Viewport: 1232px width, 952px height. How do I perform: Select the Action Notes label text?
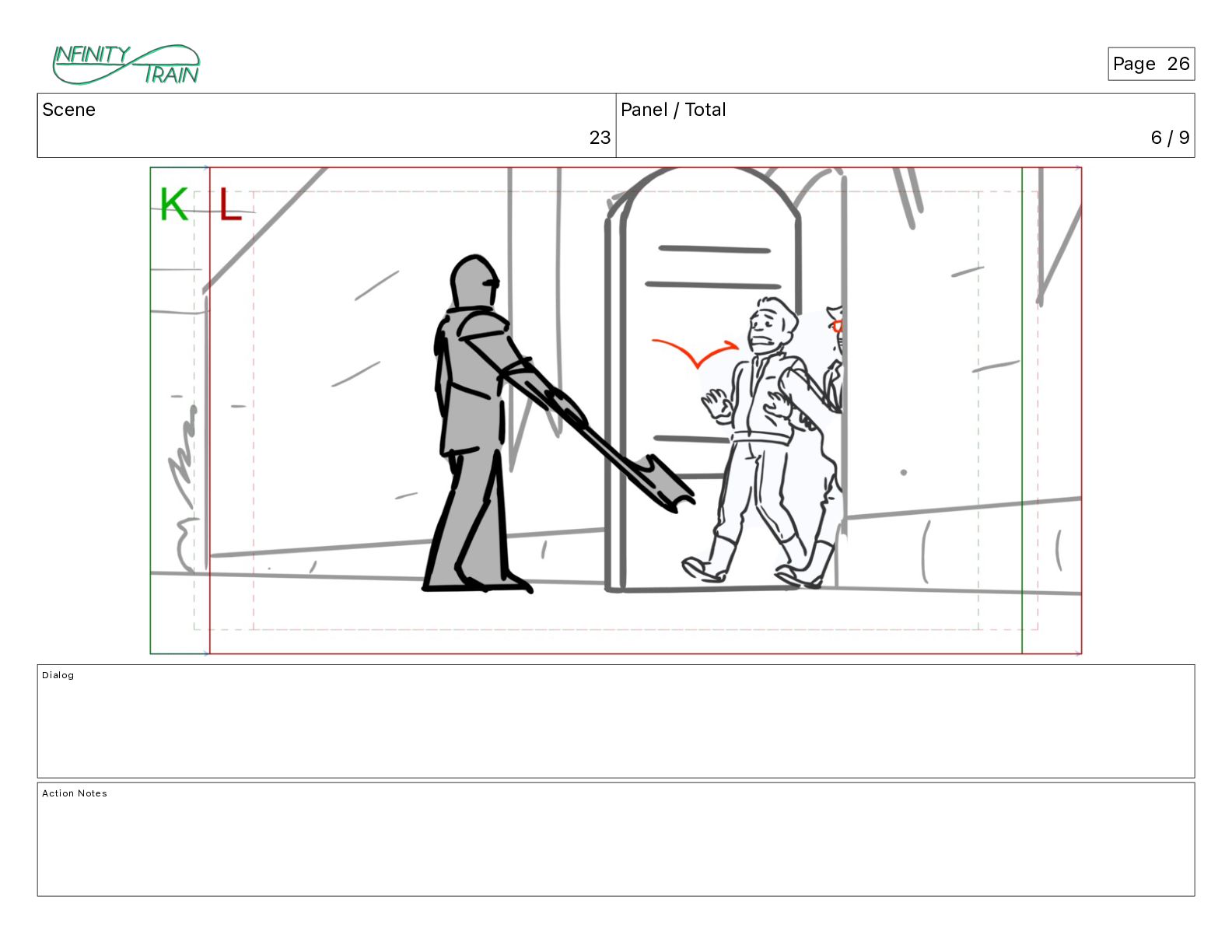[75, 793]
